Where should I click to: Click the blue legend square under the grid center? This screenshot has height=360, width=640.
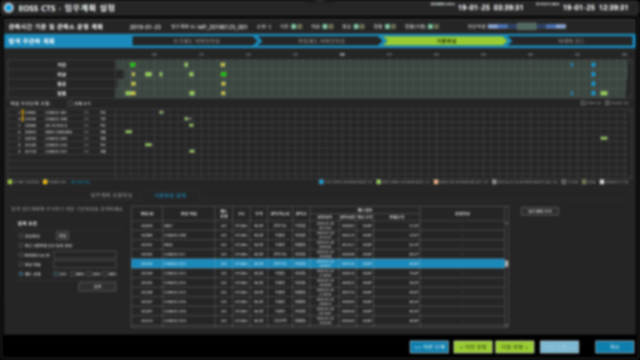pos(321,182)
